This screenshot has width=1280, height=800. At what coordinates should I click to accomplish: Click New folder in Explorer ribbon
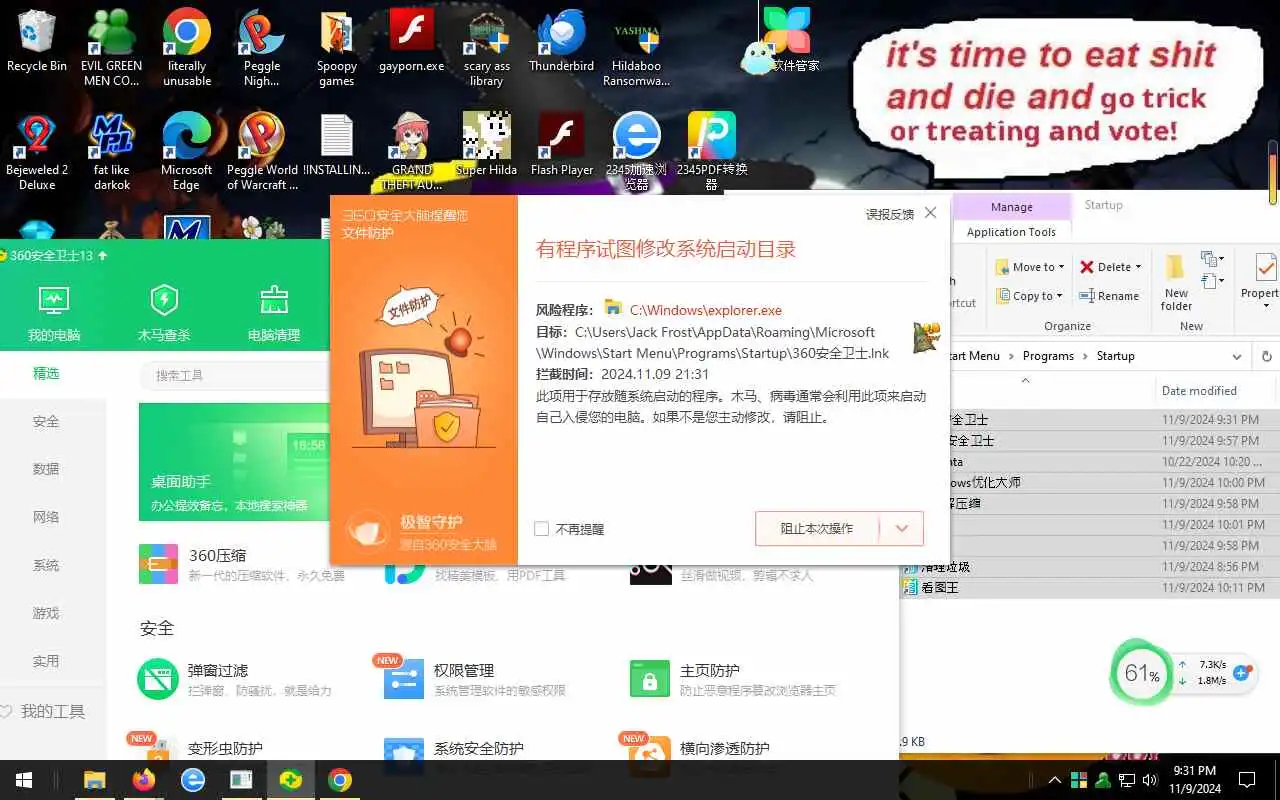point(1176,282)
